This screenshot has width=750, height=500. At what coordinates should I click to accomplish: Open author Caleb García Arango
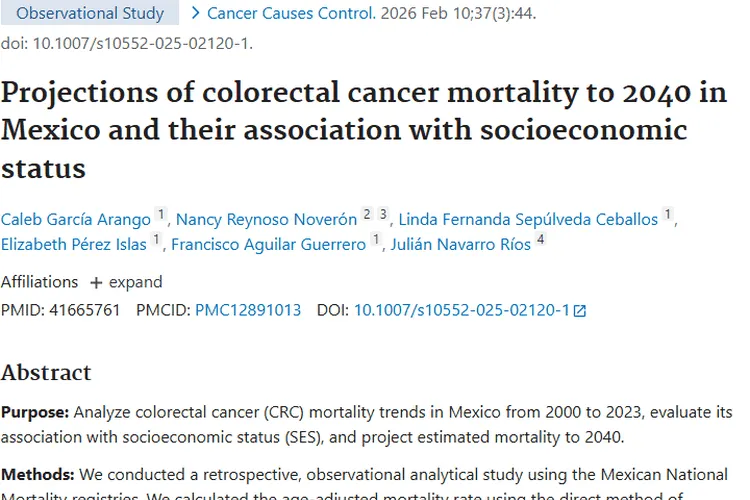point(76,219)
